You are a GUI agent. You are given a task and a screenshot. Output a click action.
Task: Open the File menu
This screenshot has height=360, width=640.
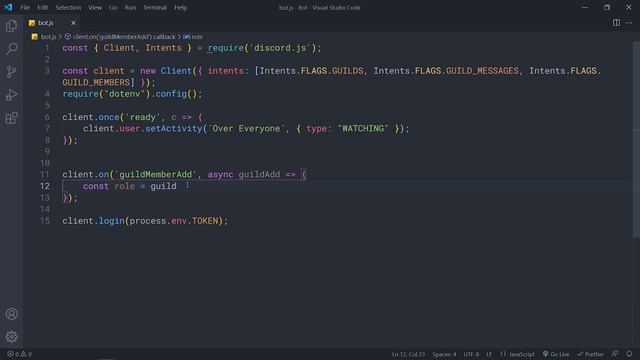click(25, 7)
